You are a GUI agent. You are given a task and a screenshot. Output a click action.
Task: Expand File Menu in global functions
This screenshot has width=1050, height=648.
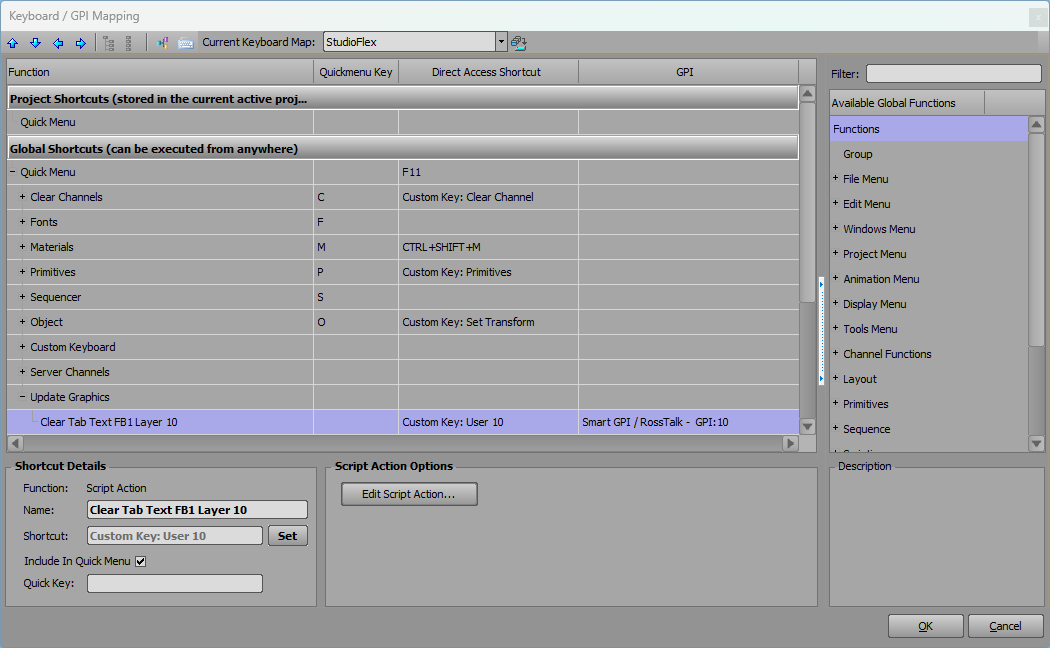pyautogui.click(x=835, y=178)
